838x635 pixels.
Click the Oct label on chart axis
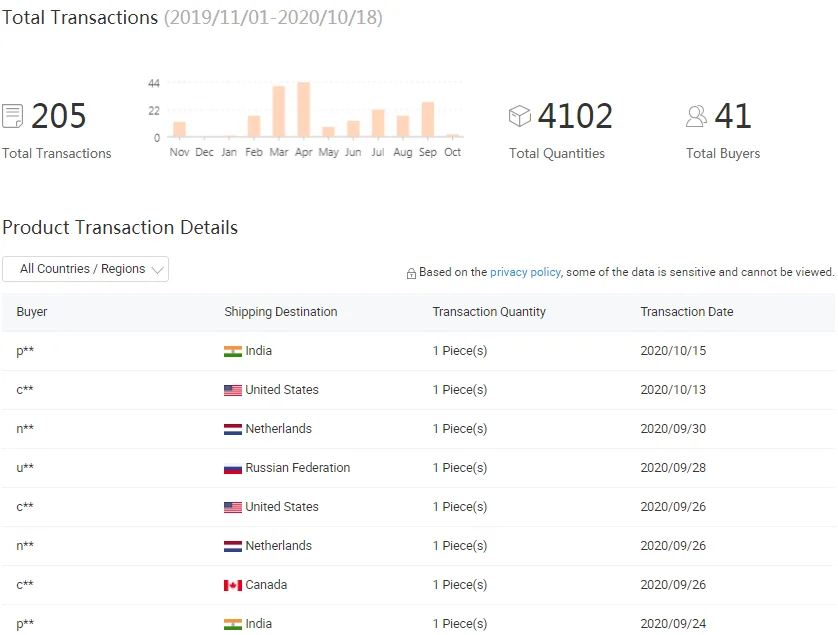(x=452, y=152)
